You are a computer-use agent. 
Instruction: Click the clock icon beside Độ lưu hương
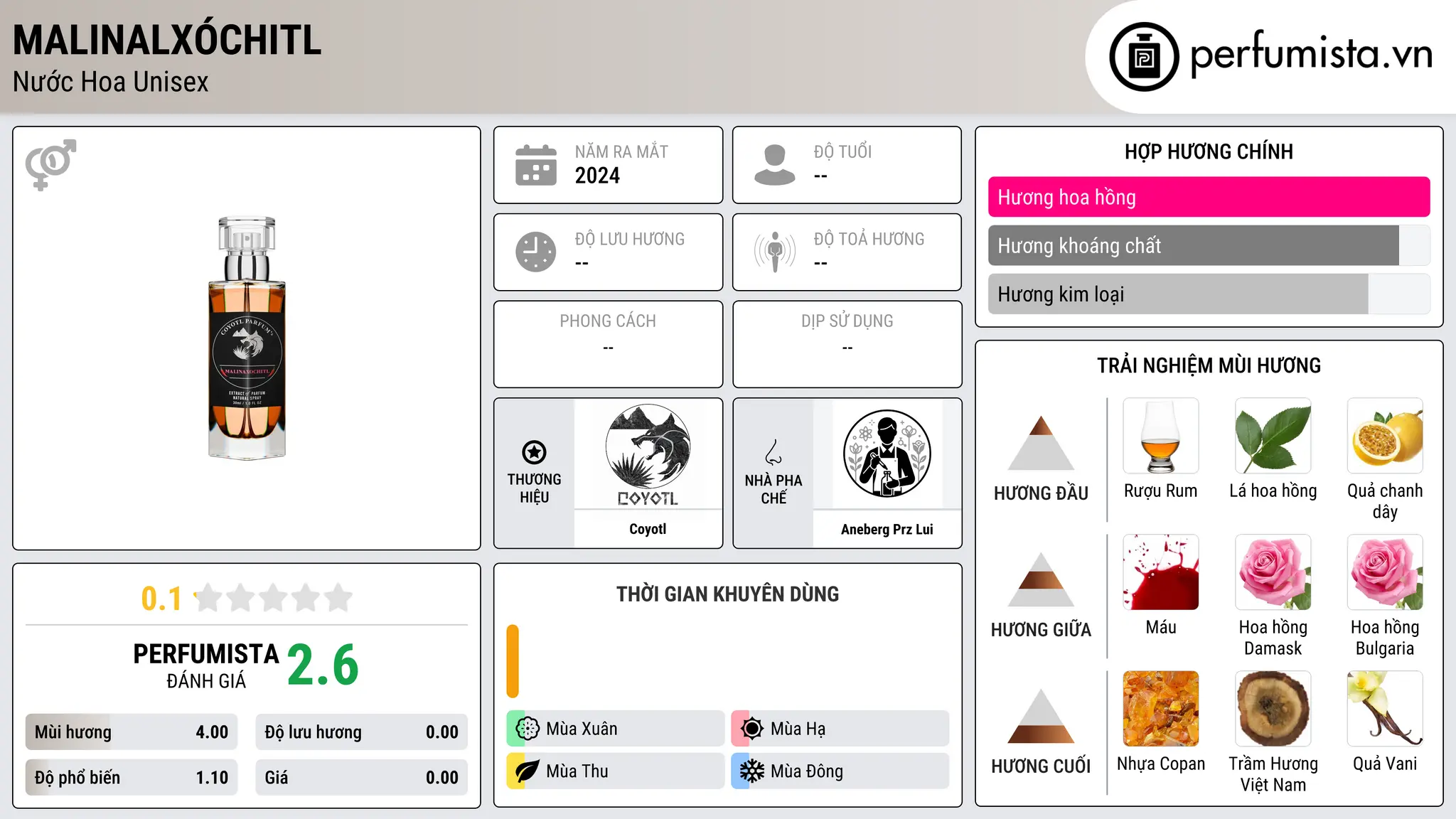click(536, 252)
